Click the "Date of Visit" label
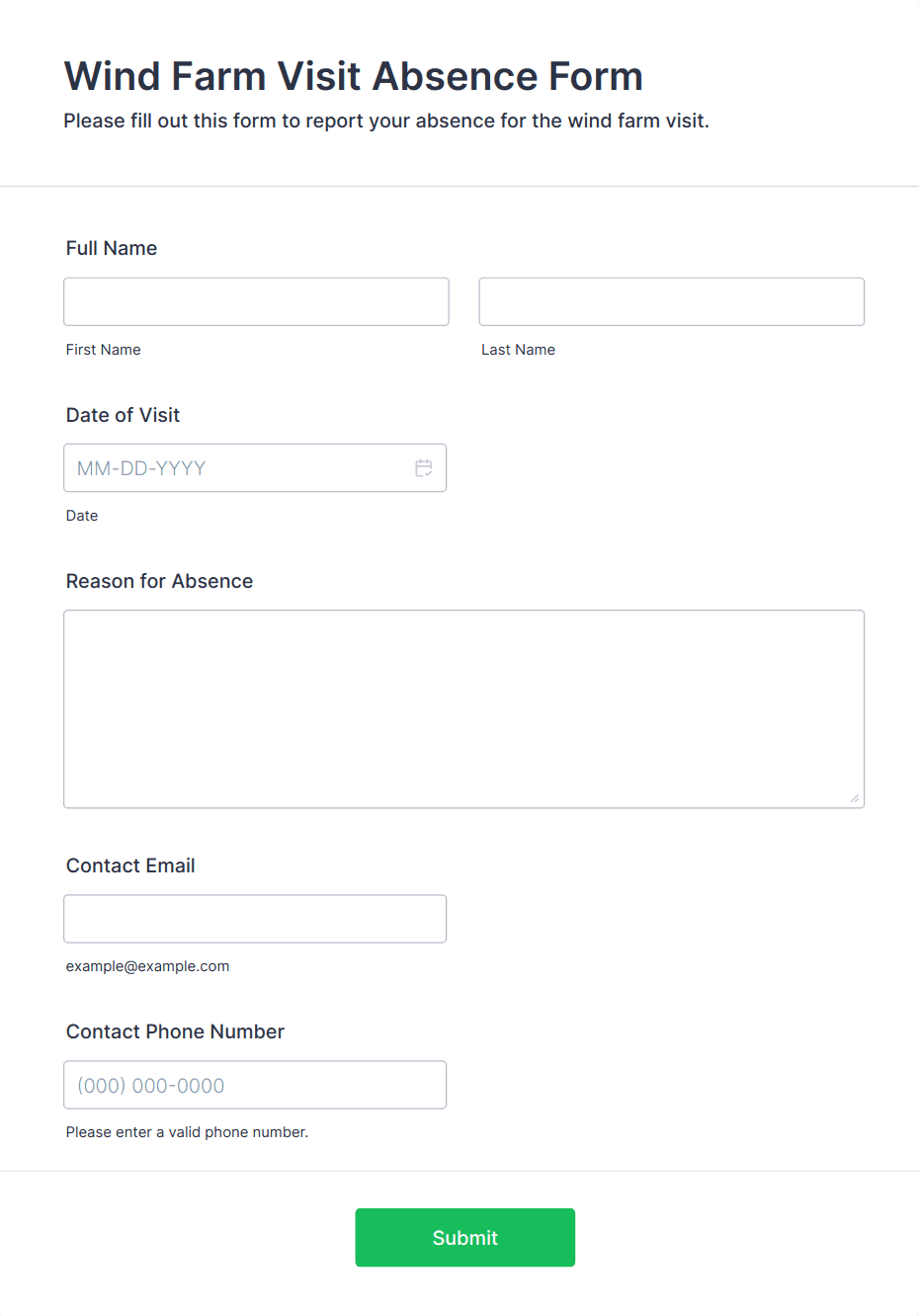919x1316 pixels. pyautogui.click(x=123, y=415)
